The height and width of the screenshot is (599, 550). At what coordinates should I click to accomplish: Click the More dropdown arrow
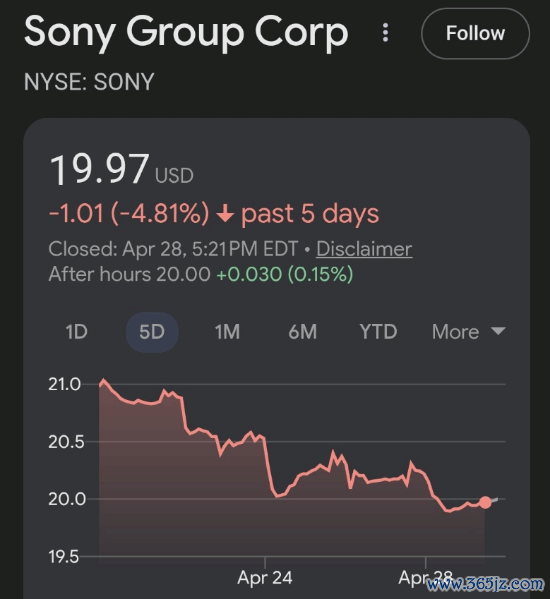(498, 331)
